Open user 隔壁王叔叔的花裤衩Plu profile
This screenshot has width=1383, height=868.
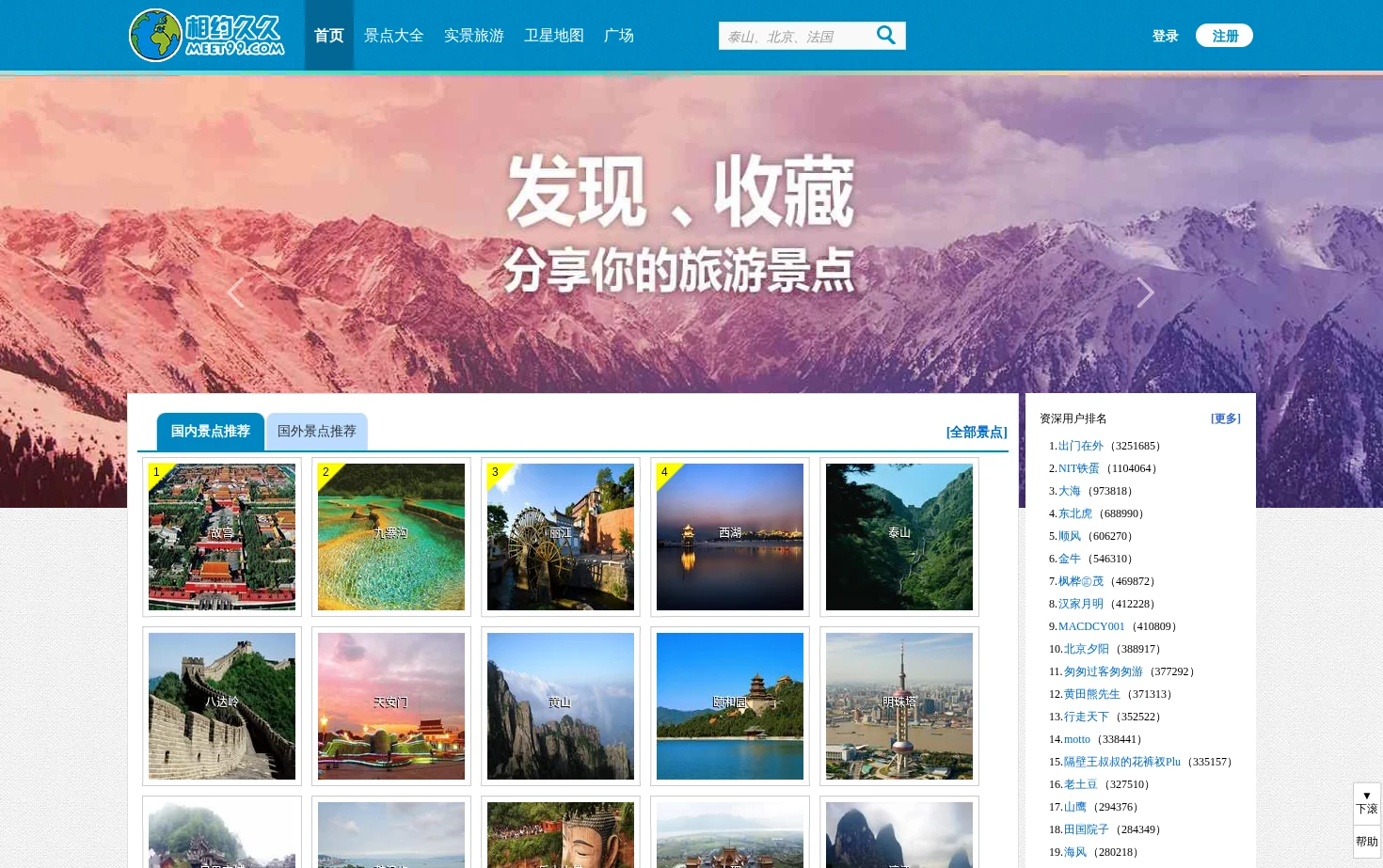click(x=1121, y=762)
